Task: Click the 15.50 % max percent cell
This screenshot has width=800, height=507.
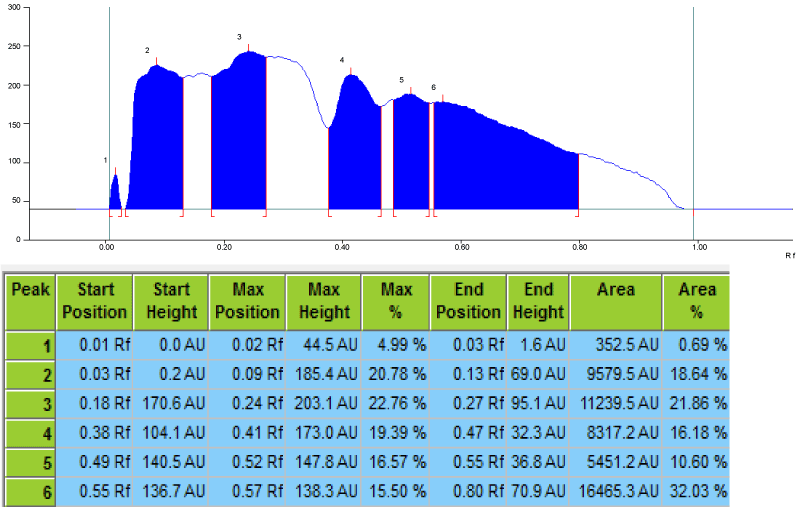Action: coord(395,492)
